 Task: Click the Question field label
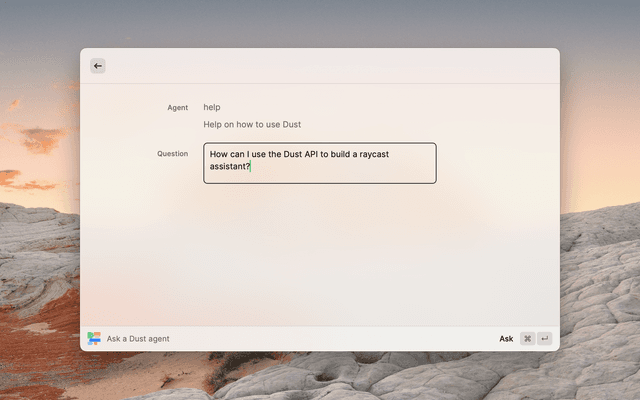172,154
